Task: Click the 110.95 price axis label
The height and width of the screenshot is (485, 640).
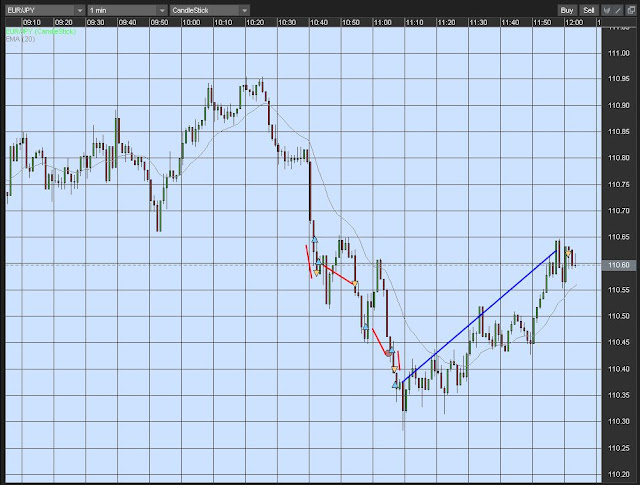Action: pyautogui.click(x=619, y=79)
